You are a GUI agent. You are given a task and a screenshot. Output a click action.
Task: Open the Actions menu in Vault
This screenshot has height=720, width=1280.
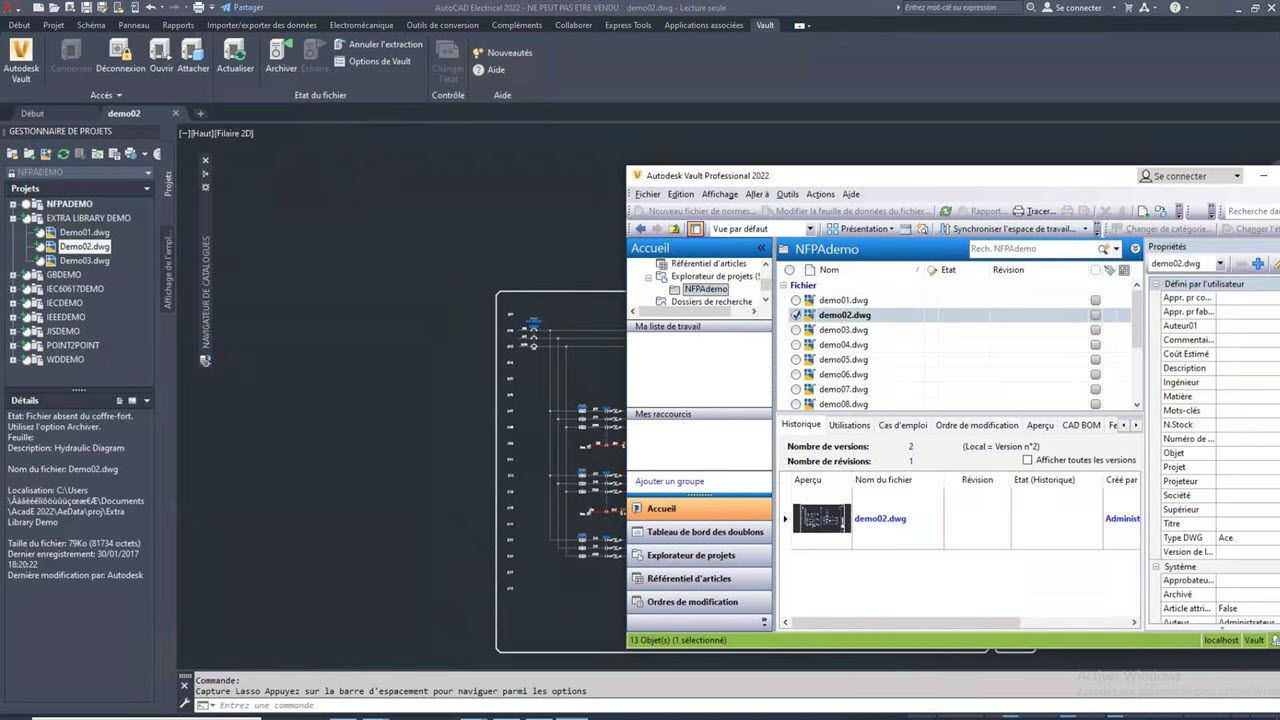point(820,194)
